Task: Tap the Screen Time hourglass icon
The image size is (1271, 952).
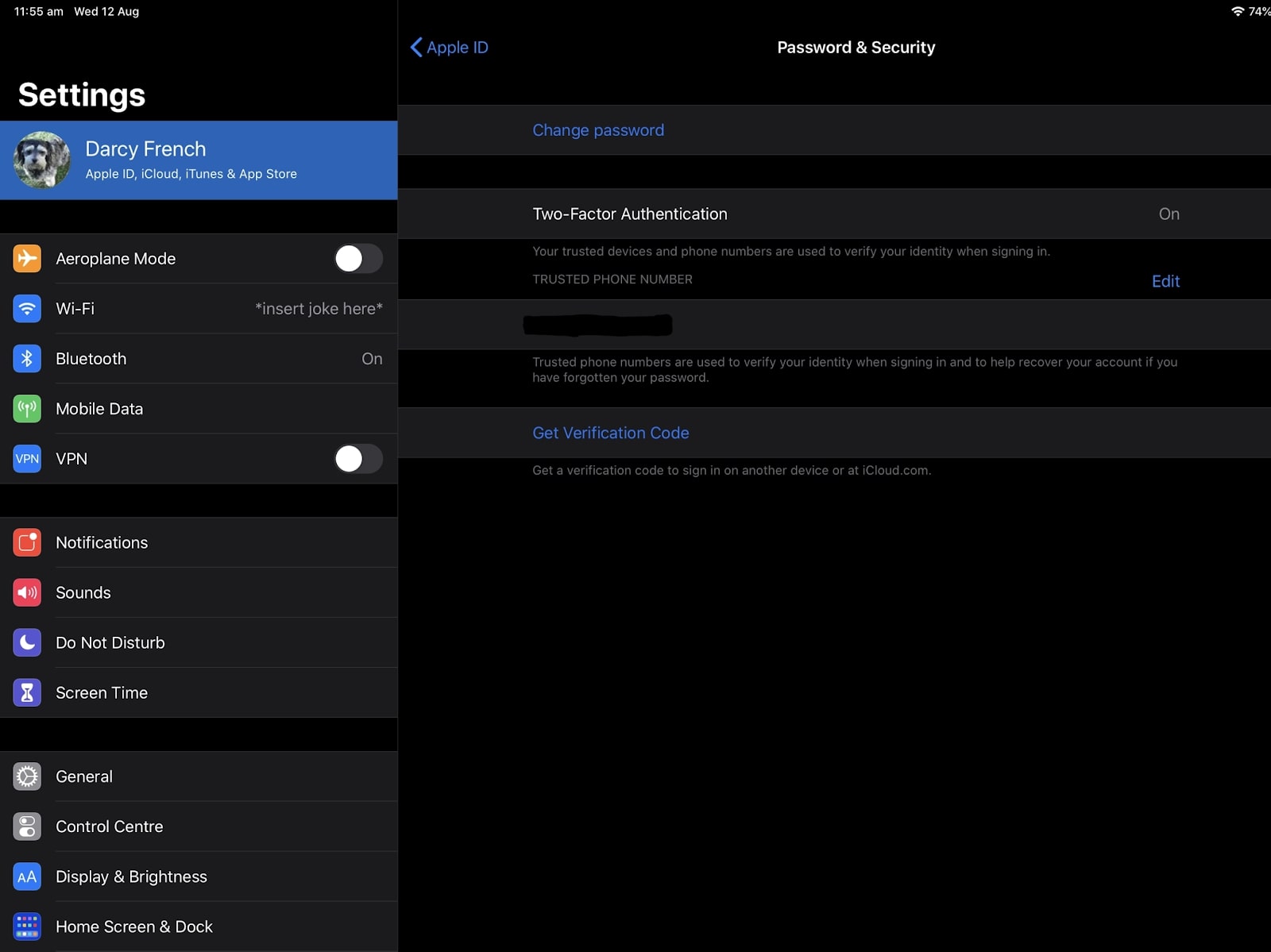Action: [27, 692]
